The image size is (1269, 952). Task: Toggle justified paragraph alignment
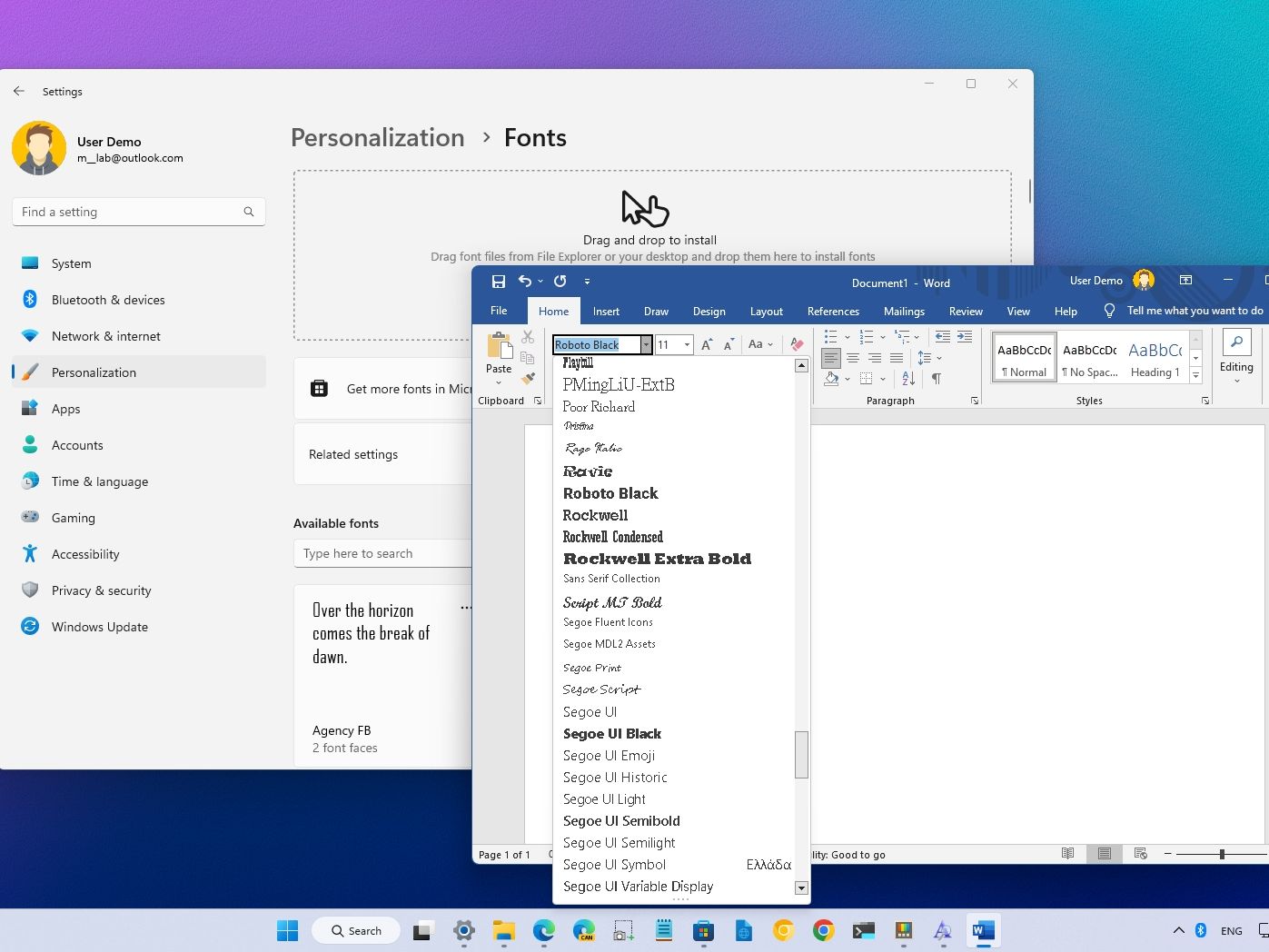tap(897, 358)
